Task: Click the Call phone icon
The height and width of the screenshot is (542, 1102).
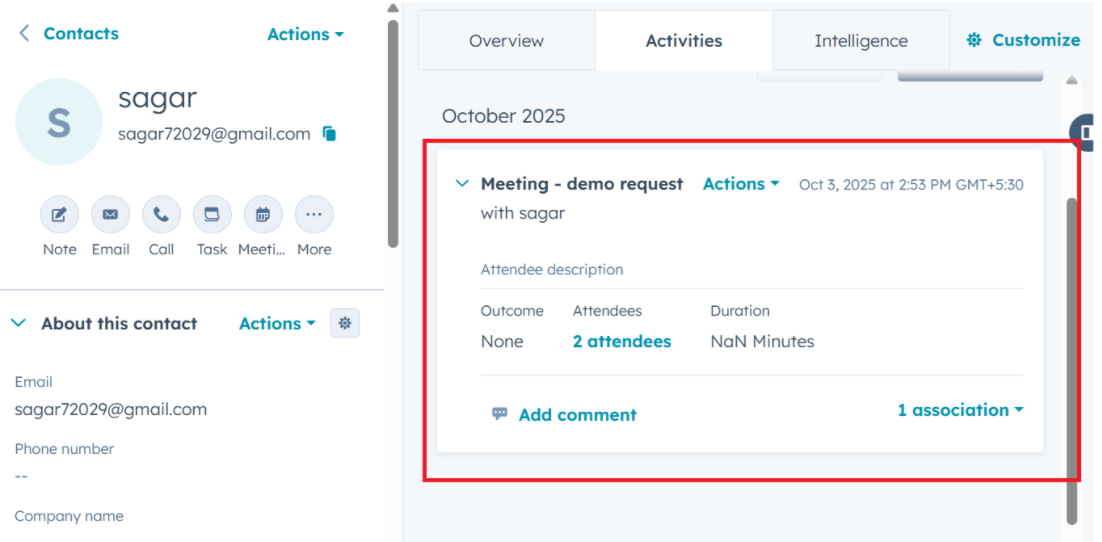Action: click(x=162, y=214)
